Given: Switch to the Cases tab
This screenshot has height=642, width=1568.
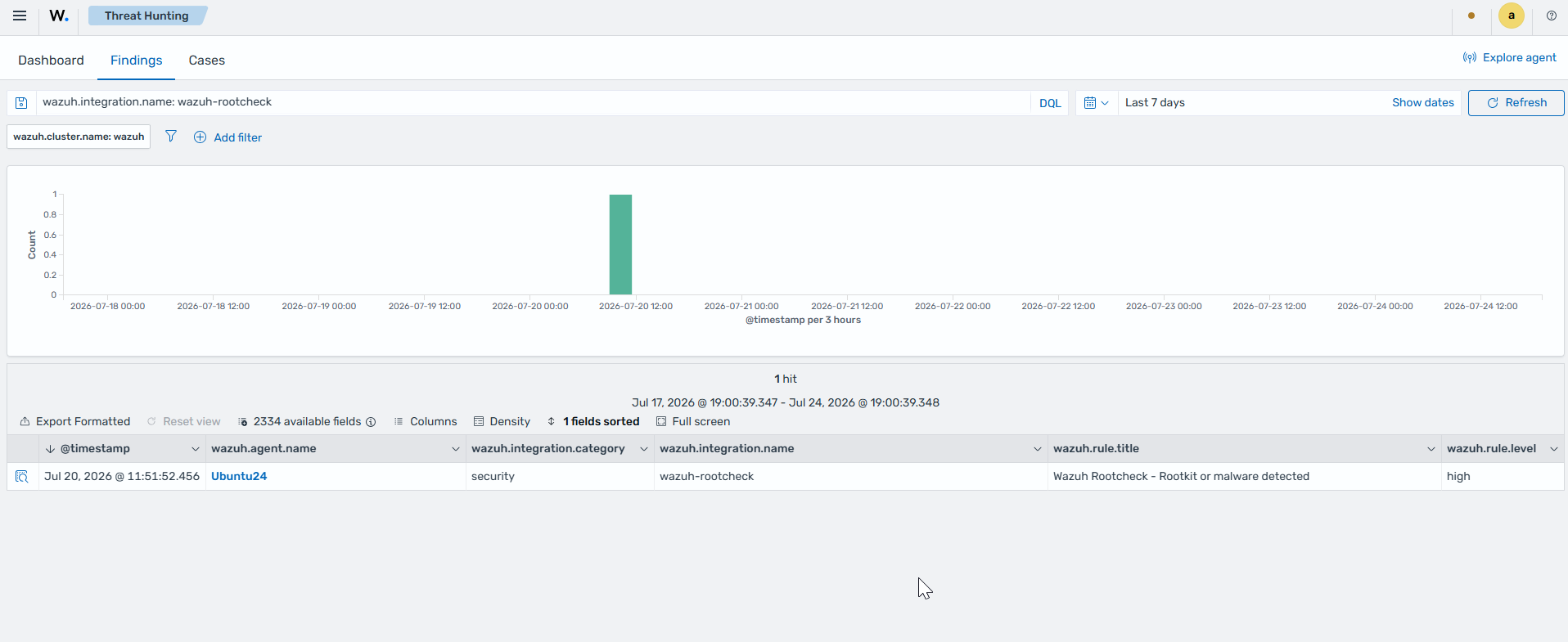Looking at the screenshot, I should 206,61.
